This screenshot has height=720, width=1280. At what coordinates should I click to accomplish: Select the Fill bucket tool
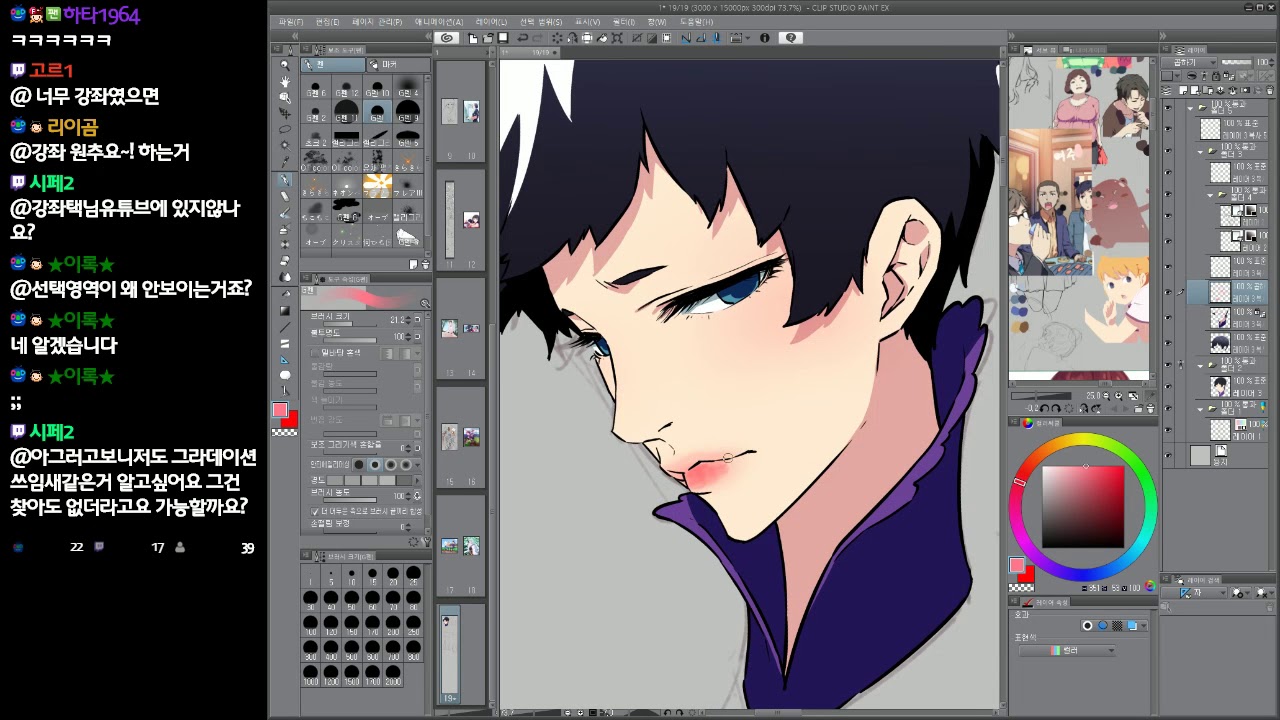point(285,293)
